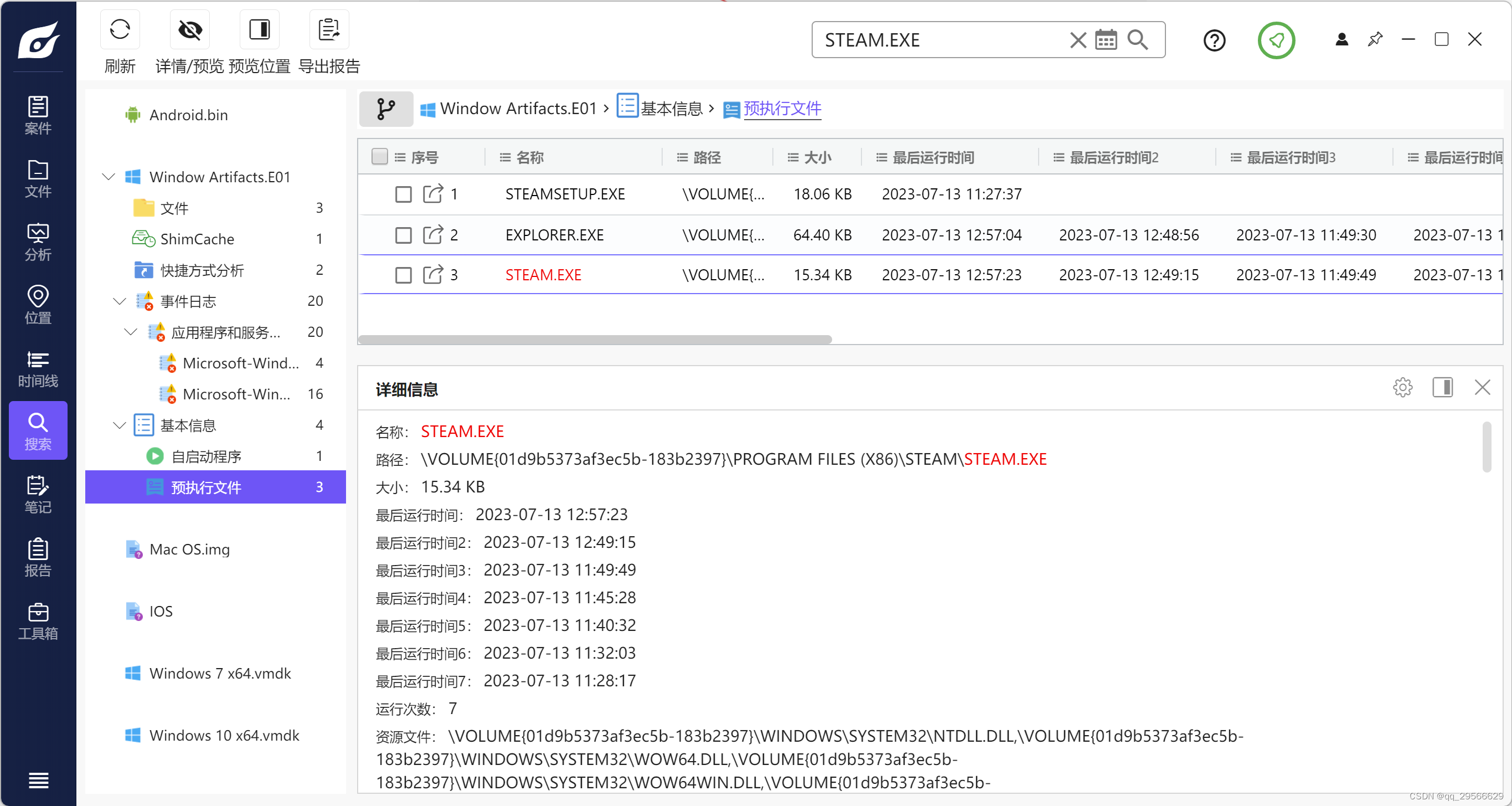
Task: Click the 预览位置 panel layout icon
Action: pos(260,29)
